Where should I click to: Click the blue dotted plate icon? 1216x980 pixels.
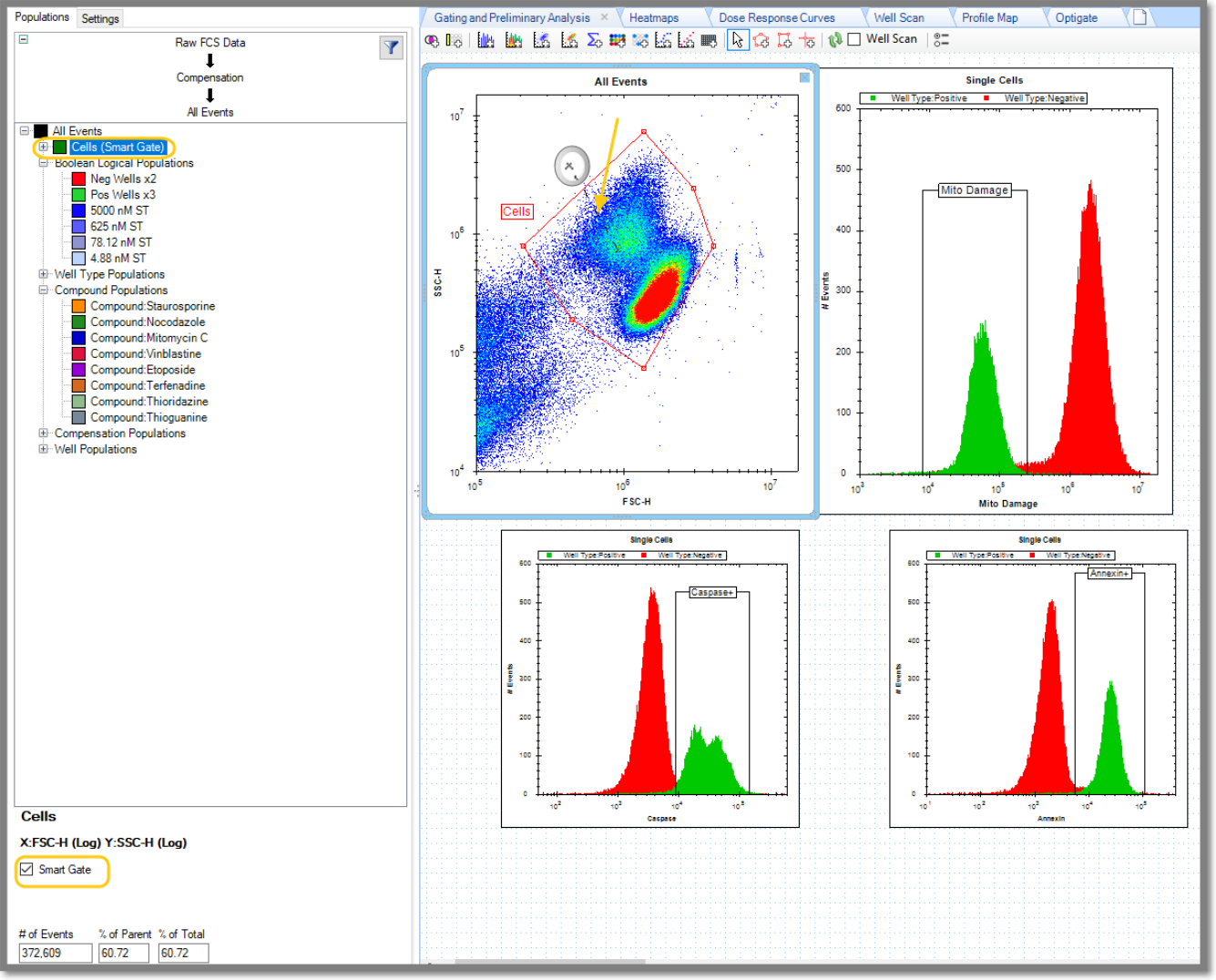640,40
